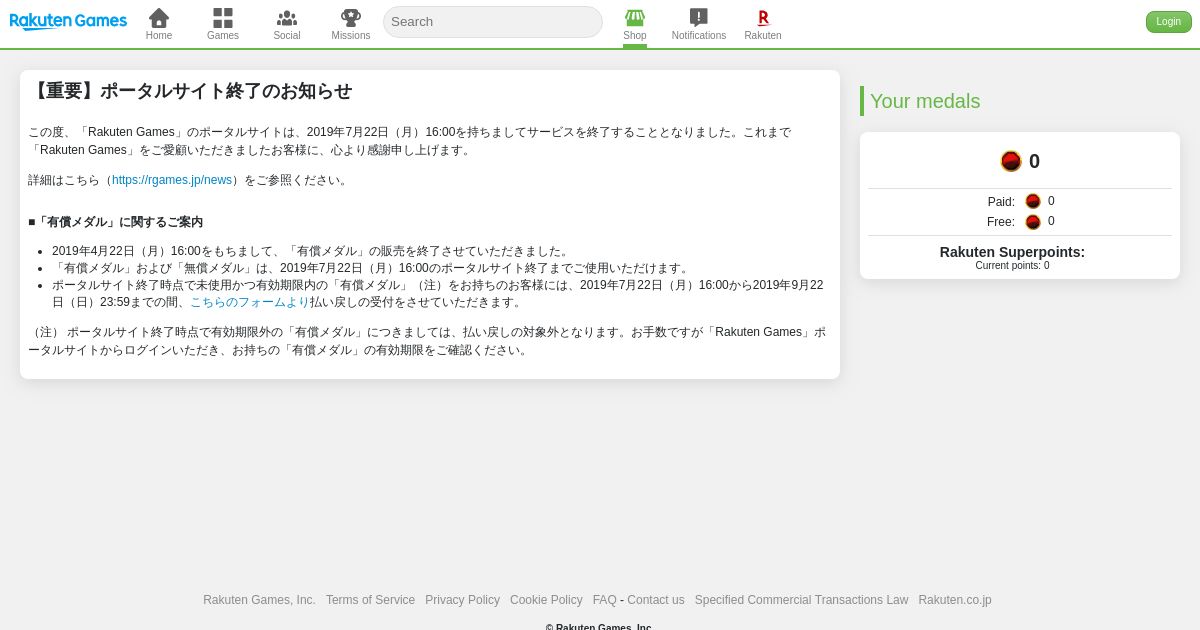
Task: Open the こちらのフォームより refund form link
Action: pos(250,302)
